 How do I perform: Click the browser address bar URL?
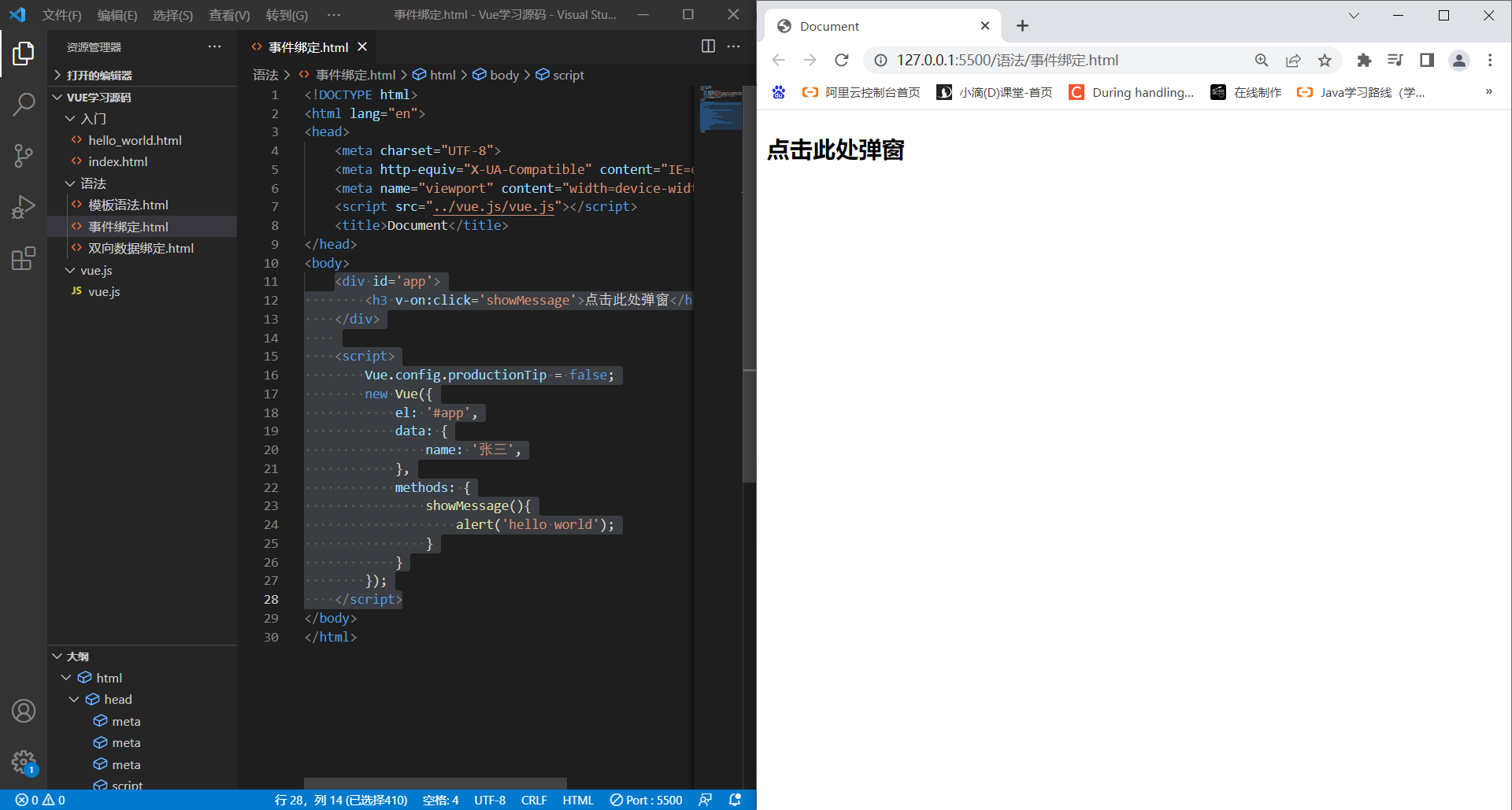click(1007, 60)
